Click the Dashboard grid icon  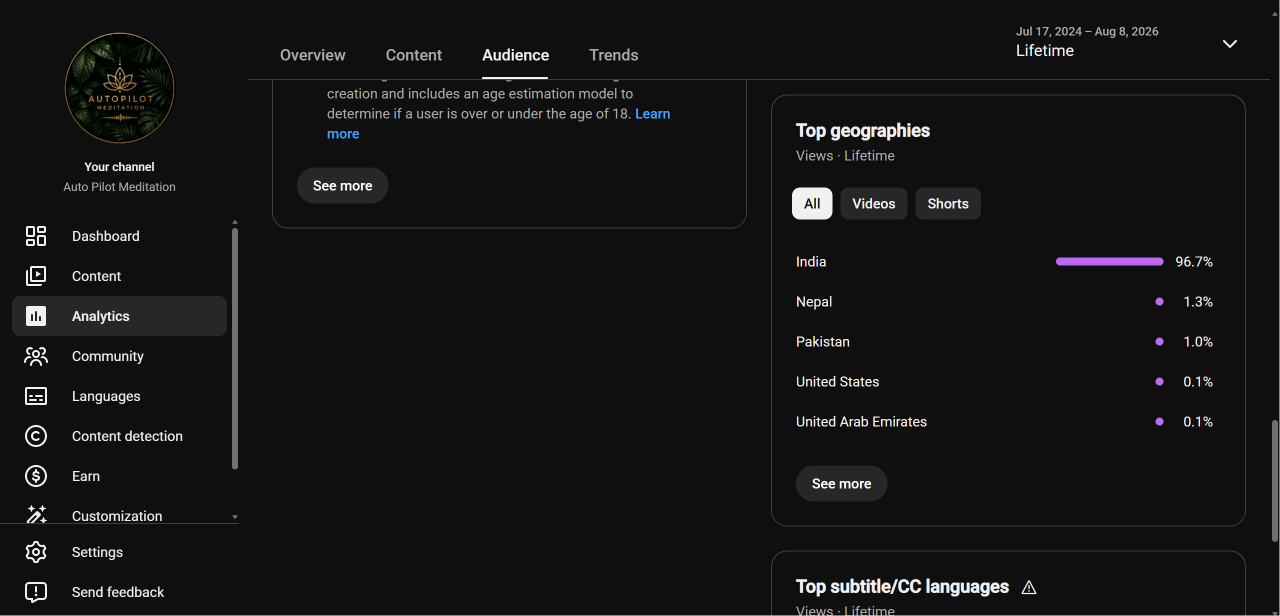(36, 236)
